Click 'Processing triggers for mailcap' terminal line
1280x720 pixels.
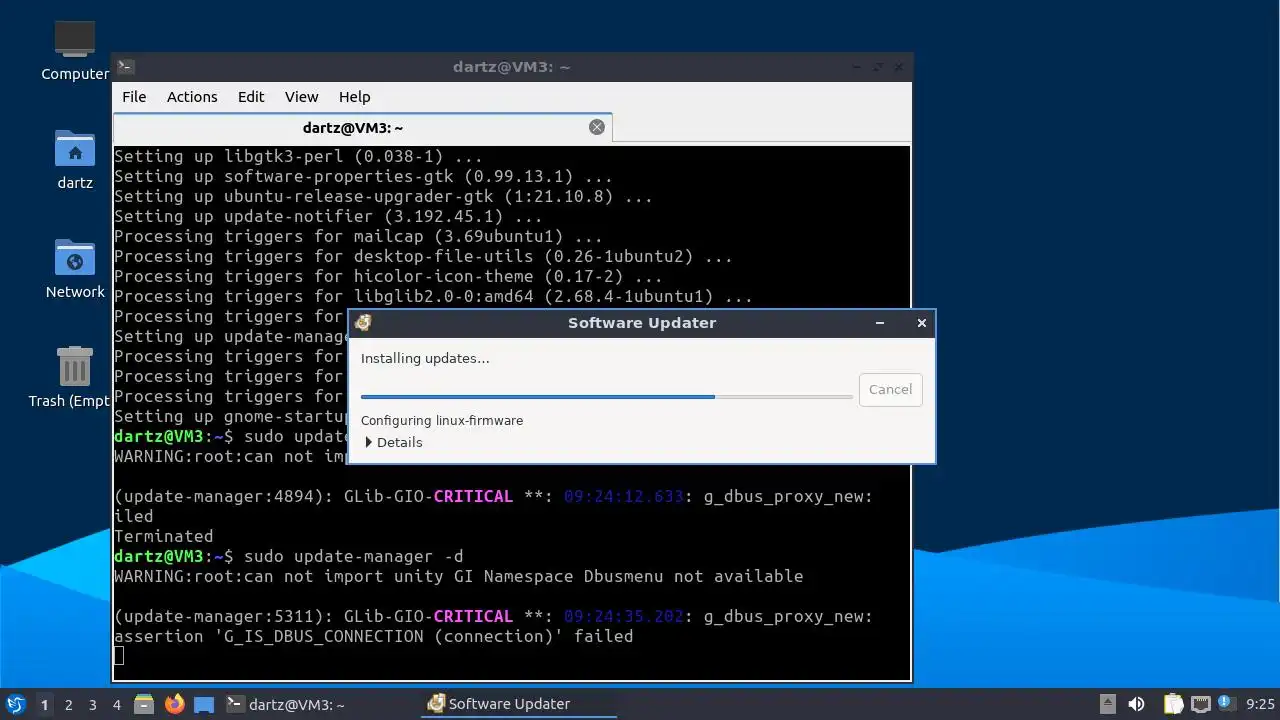pyautogui.click(x=358, y=236)
